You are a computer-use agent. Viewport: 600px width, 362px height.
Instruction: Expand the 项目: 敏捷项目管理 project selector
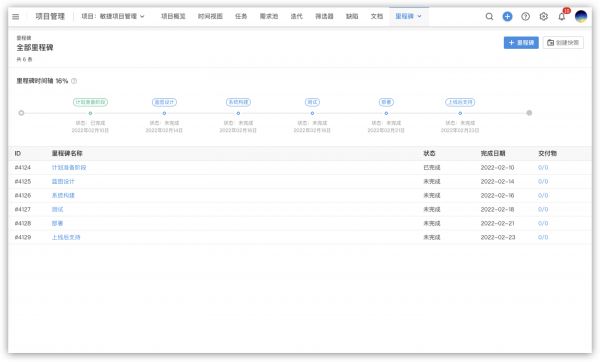[113, 16]
